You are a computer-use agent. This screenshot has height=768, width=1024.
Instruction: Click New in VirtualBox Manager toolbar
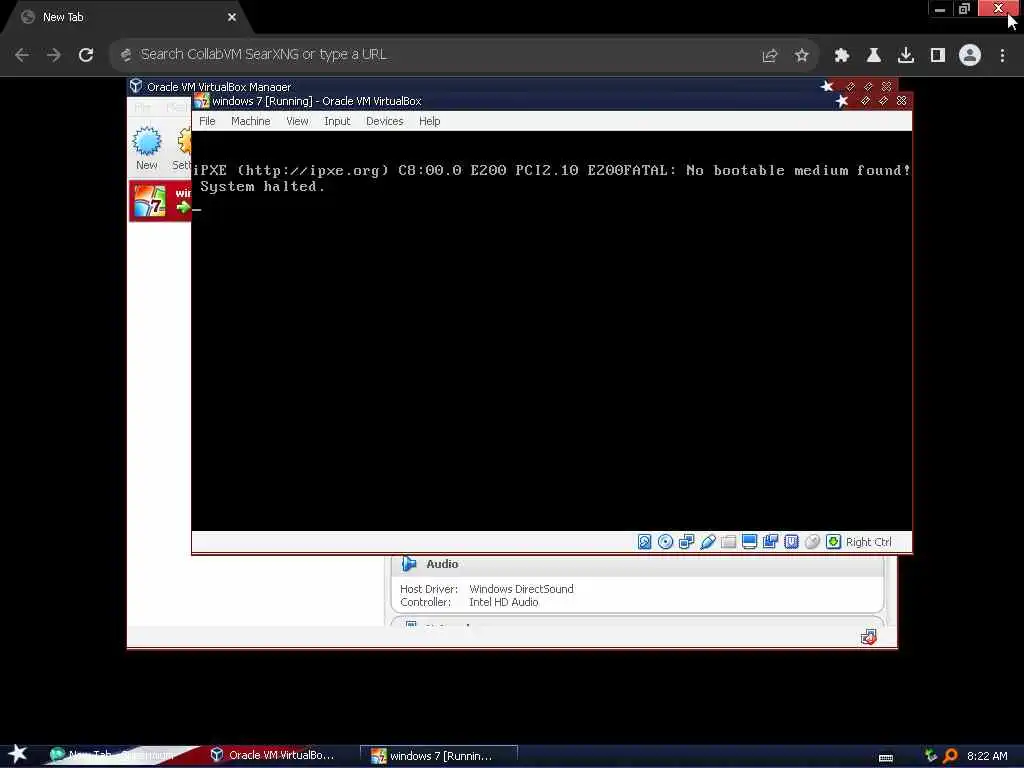[146, 148]
